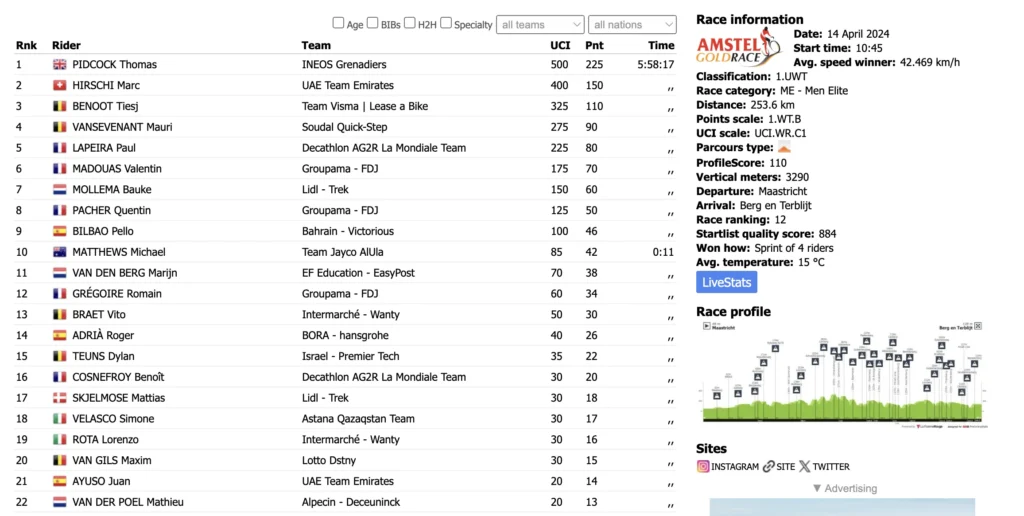1024x516 pixels.
Task: Click the UCI column header
Action: point(560,45)
